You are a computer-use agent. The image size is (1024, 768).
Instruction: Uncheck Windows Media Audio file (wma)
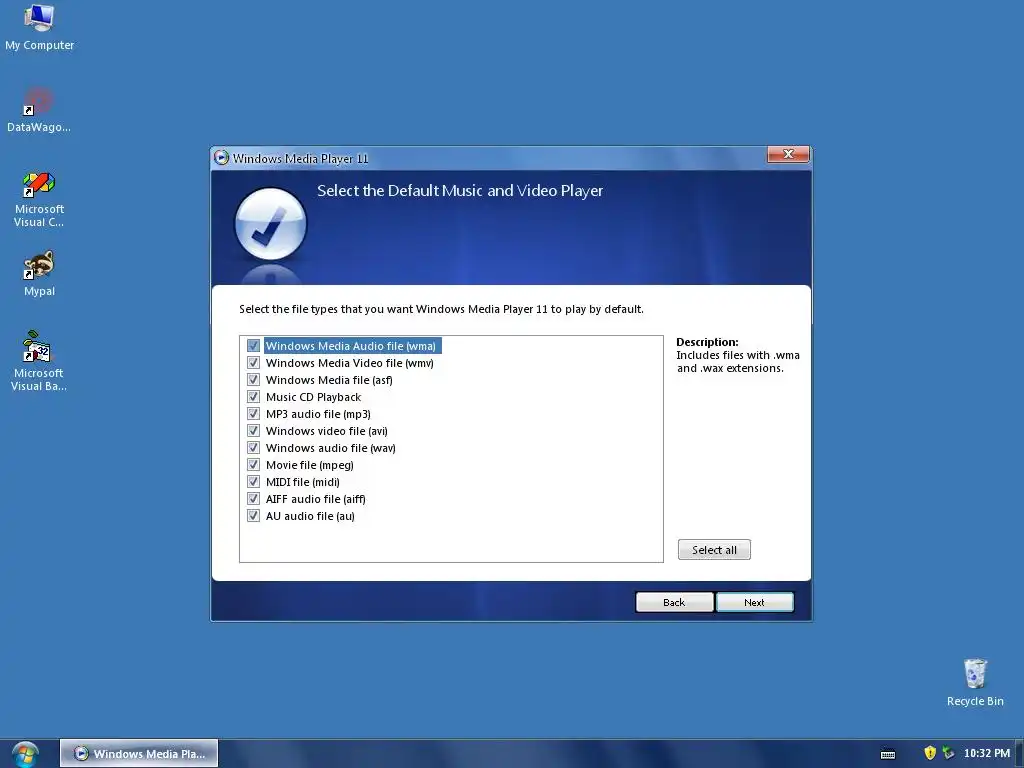pos(253,345)
